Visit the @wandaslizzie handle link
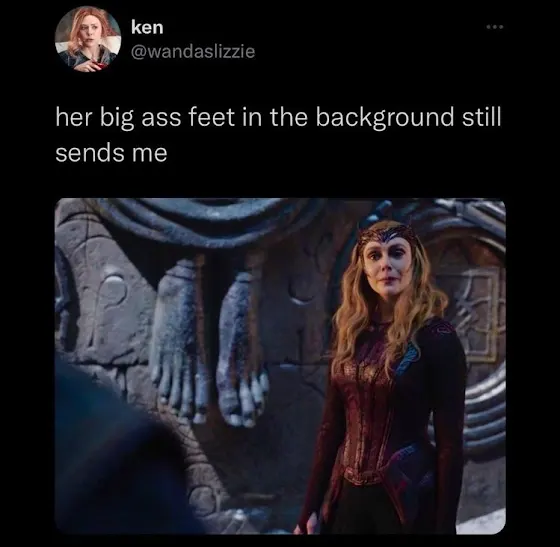 [x=193, y=51]
